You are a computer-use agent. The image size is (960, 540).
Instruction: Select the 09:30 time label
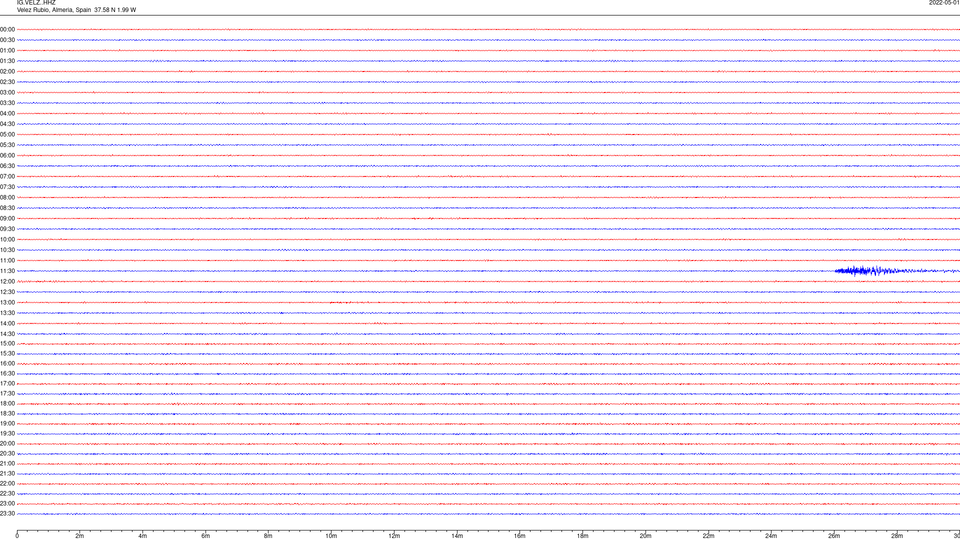pyautogui.click(x=7, y=229)
